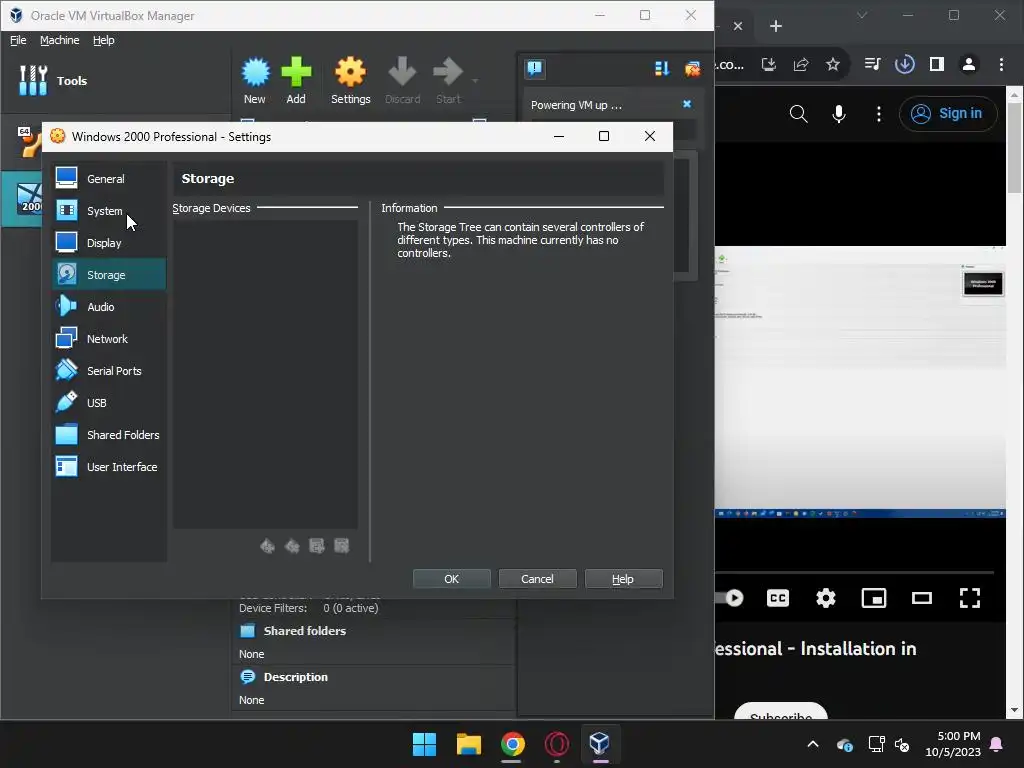Toggle closed captions on video player

point(778,598)
